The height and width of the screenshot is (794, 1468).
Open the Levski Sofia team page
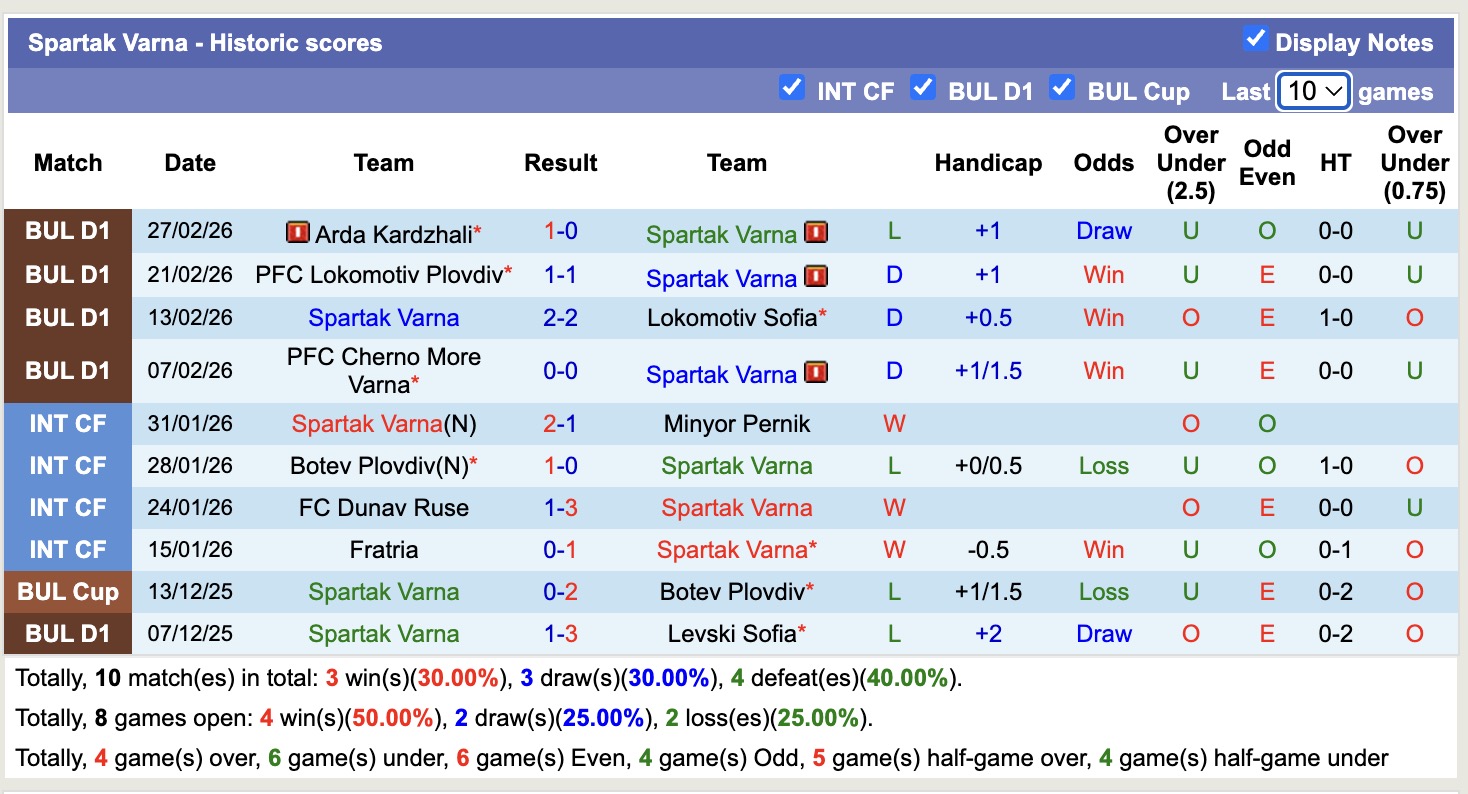732,634
